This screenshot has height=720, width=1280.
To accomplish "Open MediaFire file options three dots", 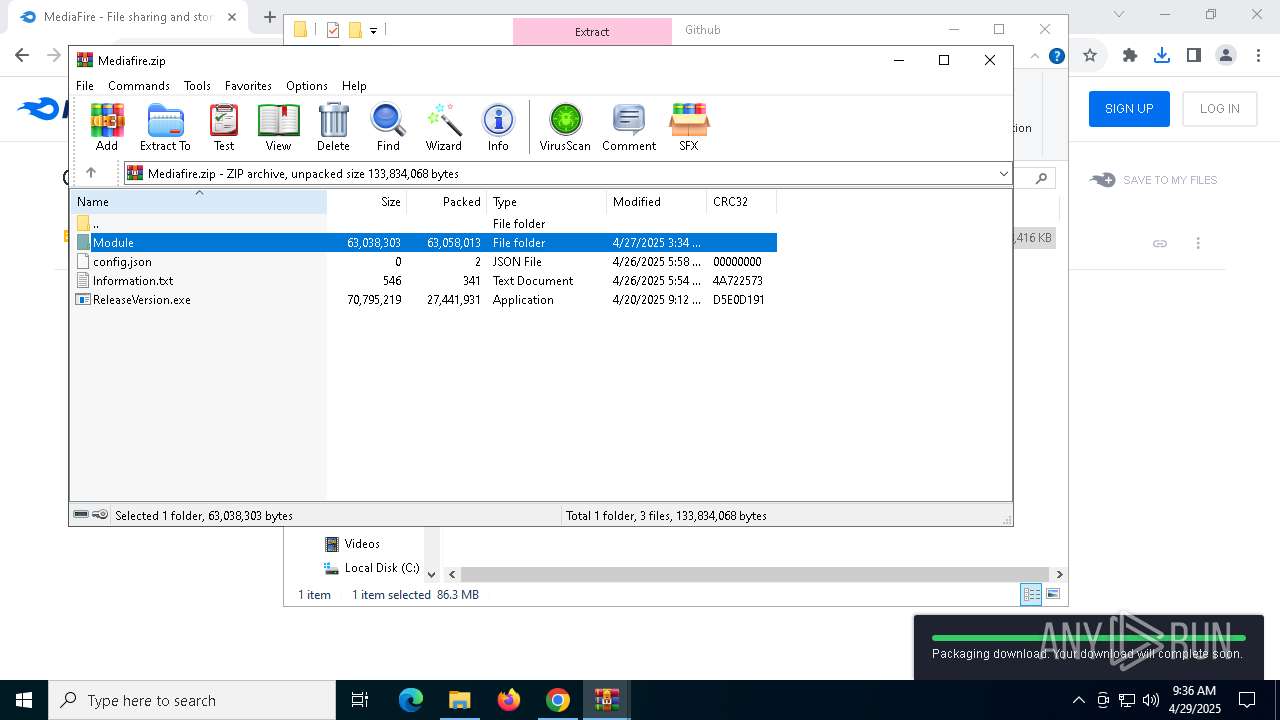I will pyautogui.click(x=1198, y=243).
